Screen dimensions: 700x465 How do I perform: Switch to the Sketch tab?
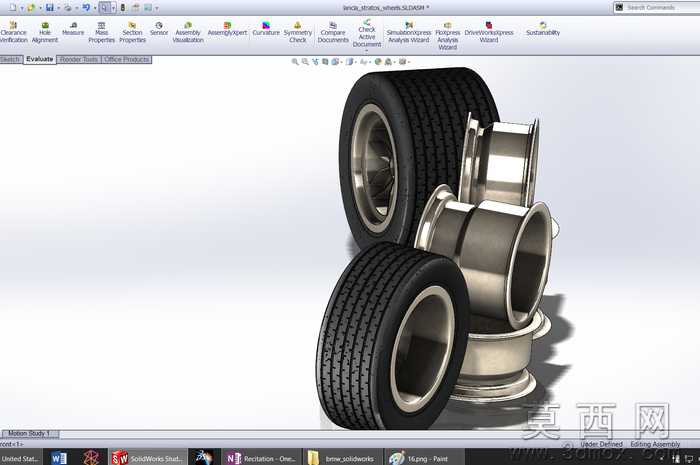(x=10, y=59)
